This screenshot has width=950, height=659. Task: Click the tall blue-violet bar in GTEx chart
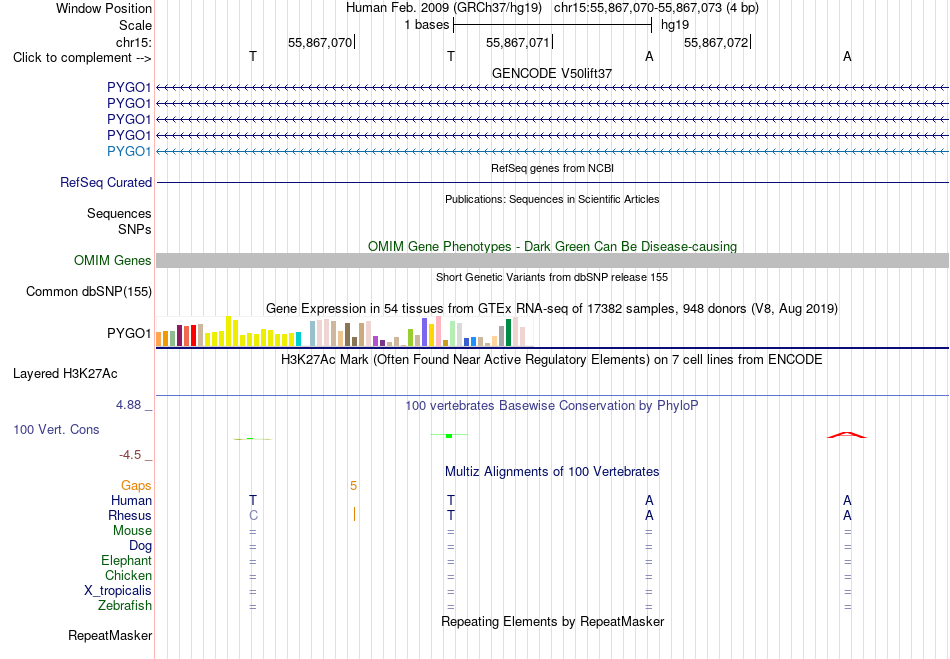tap(425, 332)
